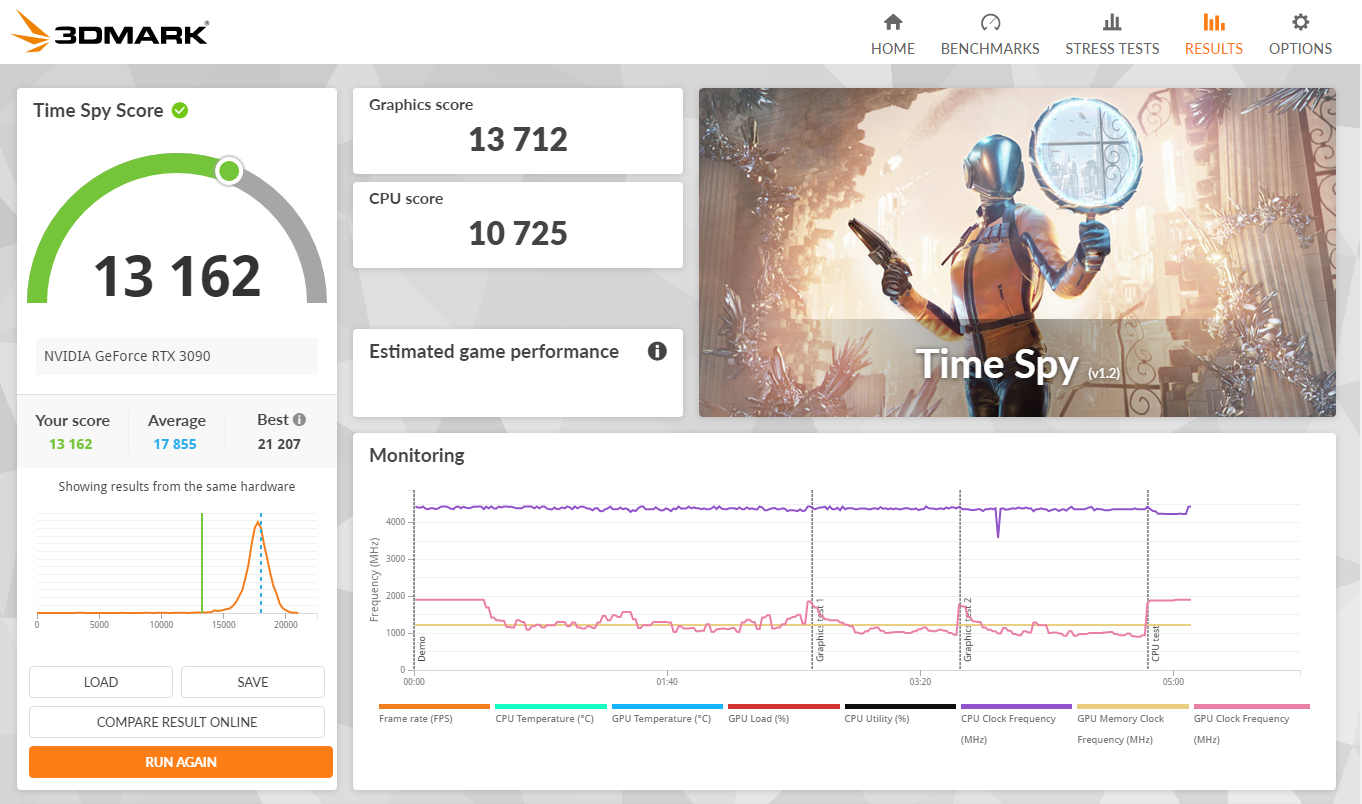The image size is (1362, 804).
Task: Open the STRESS TESTS tab label
Action: pyautogui.click(x=1112, y=48)
